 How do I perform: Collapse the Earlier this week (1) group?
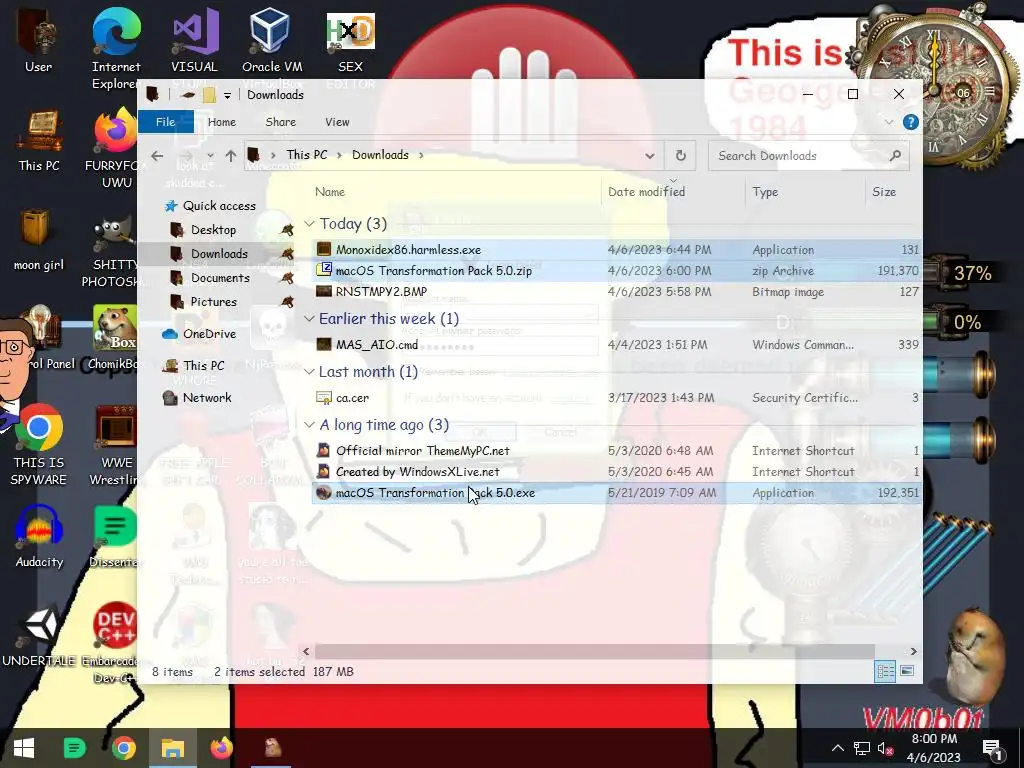click(x=310, y=319)
